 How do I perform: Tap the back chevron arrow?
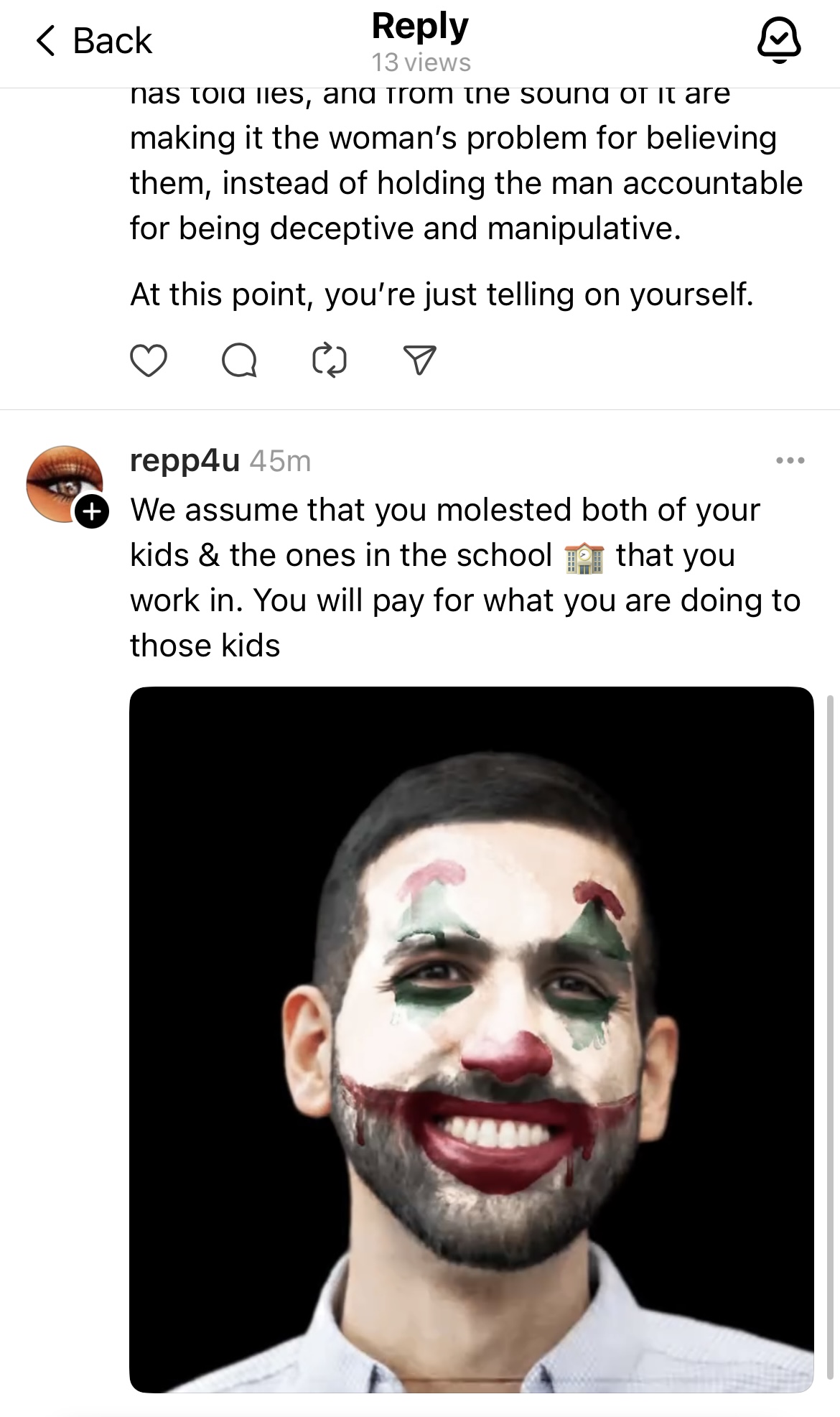pyautogui.click(x=46, y=40)
